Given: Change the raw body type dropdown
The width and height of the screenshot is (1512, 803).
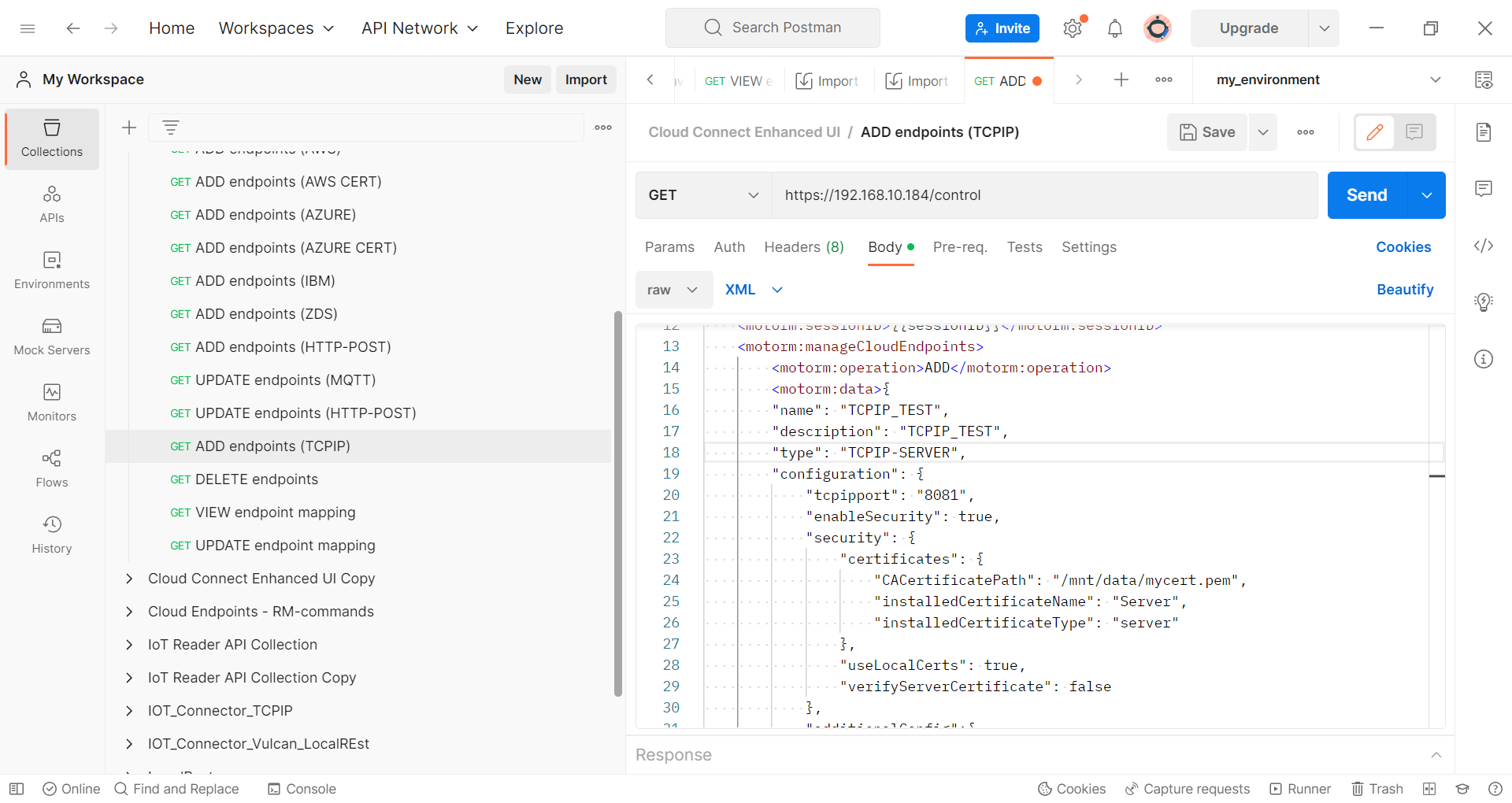Looking at the screenshot, I should (673, 290).
